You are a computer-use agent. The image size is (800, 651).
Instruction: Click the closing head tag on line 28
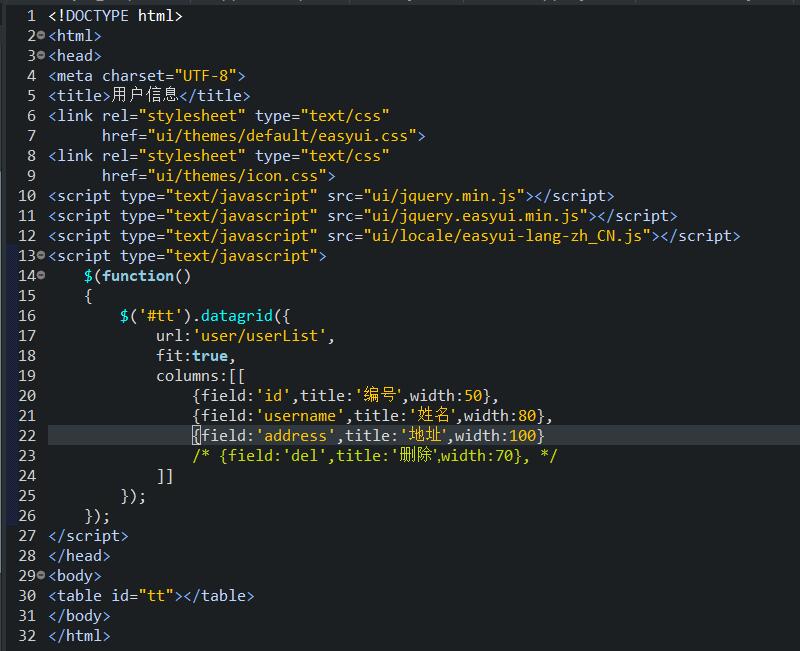point(79,556)
